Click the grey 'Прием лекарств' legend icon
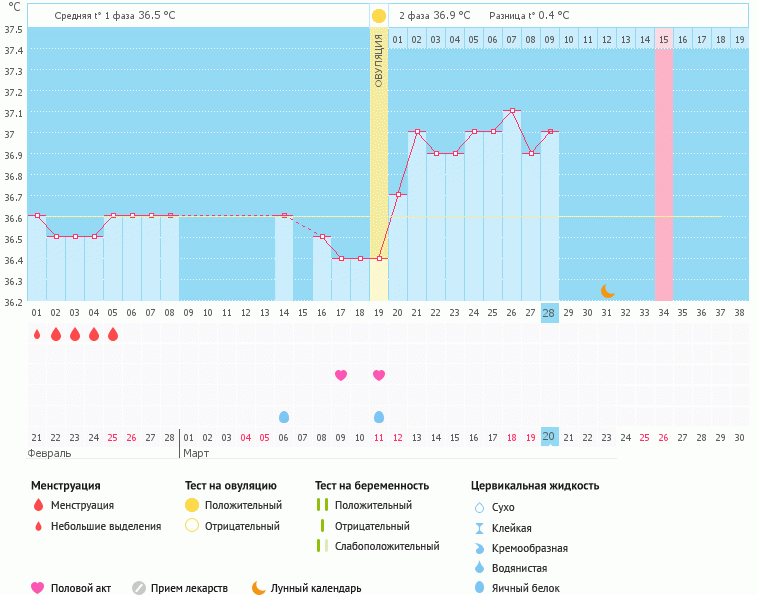The height and width of the screenshot is (595, 758). click(x=139, y=588)
